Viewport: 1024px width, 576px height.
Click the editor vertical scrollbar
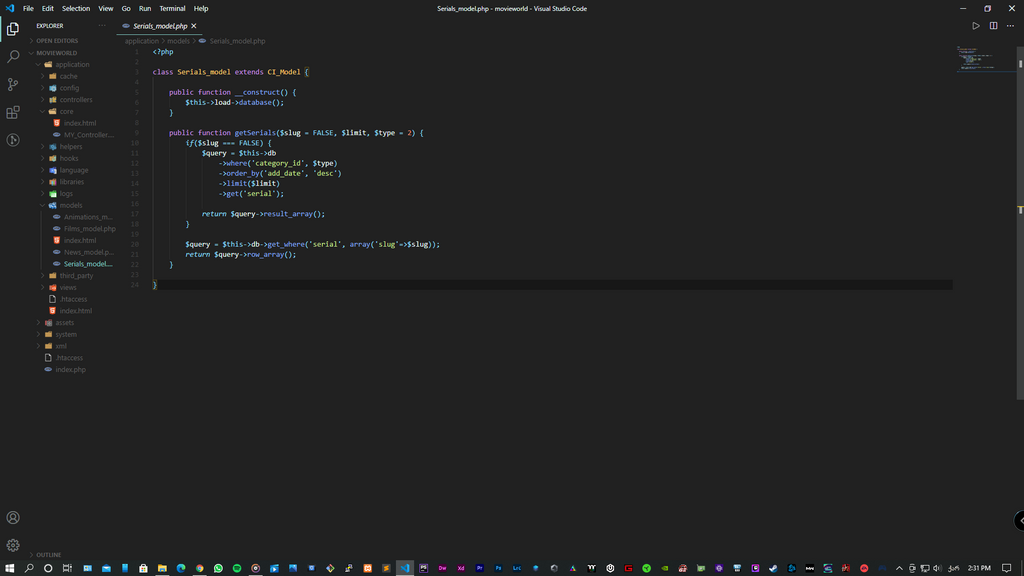[1020, 223]
